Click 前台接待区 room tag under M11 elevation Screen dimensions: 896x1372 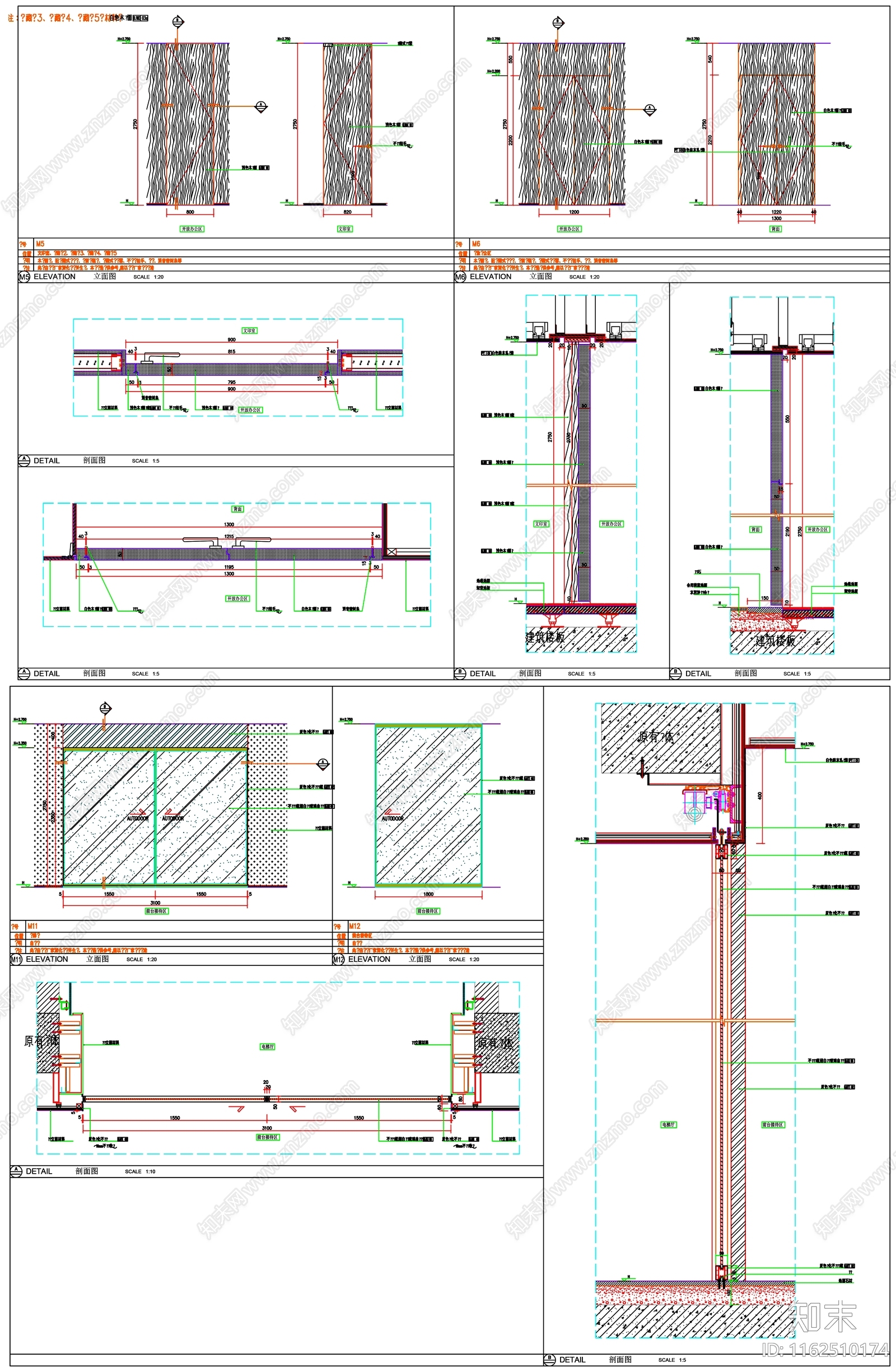(x=156, y=911)
